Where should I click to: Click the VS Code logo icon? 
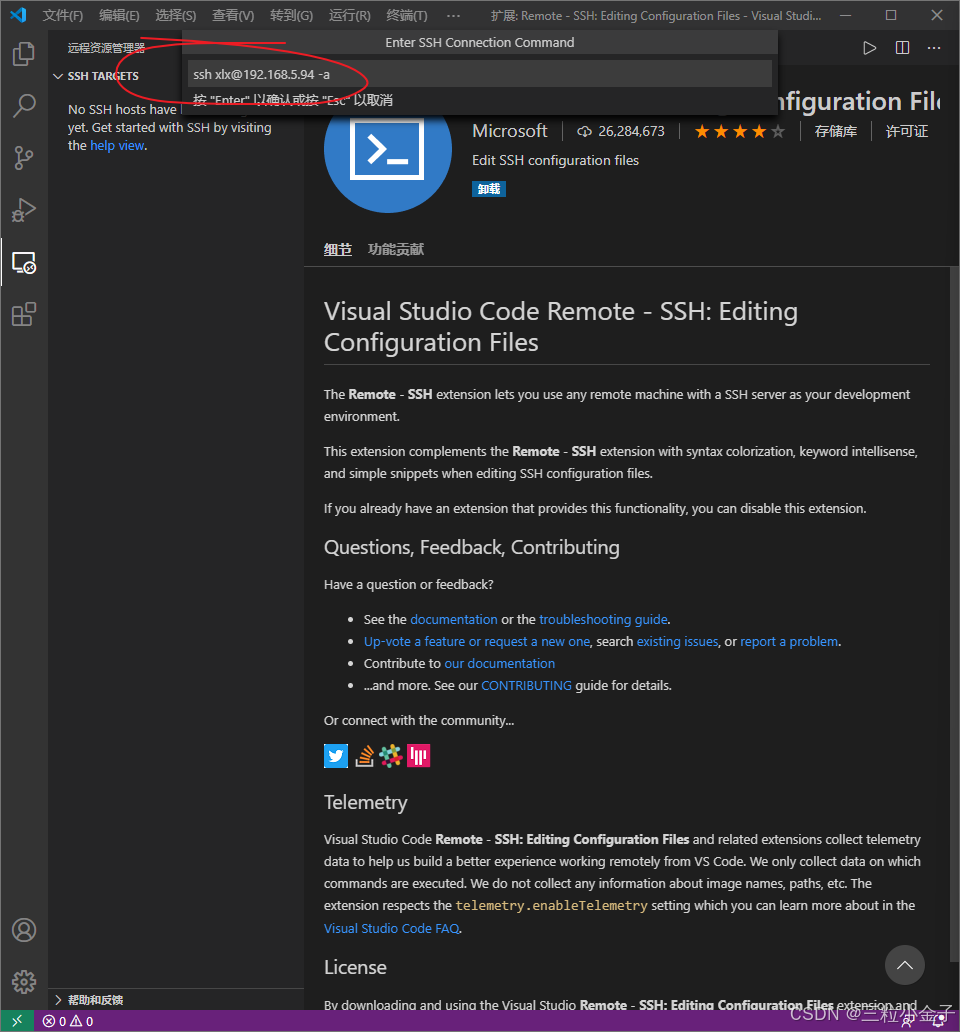point(18,14)
